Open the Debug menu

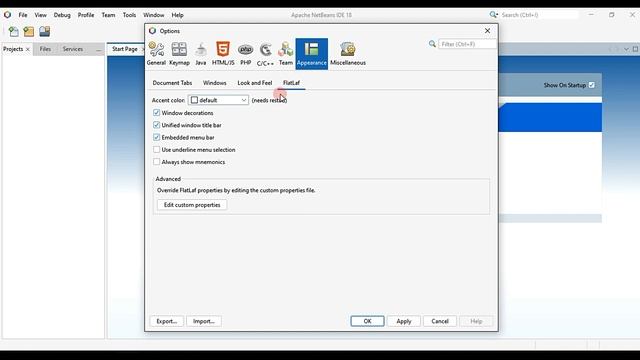[x=62, y=15]
